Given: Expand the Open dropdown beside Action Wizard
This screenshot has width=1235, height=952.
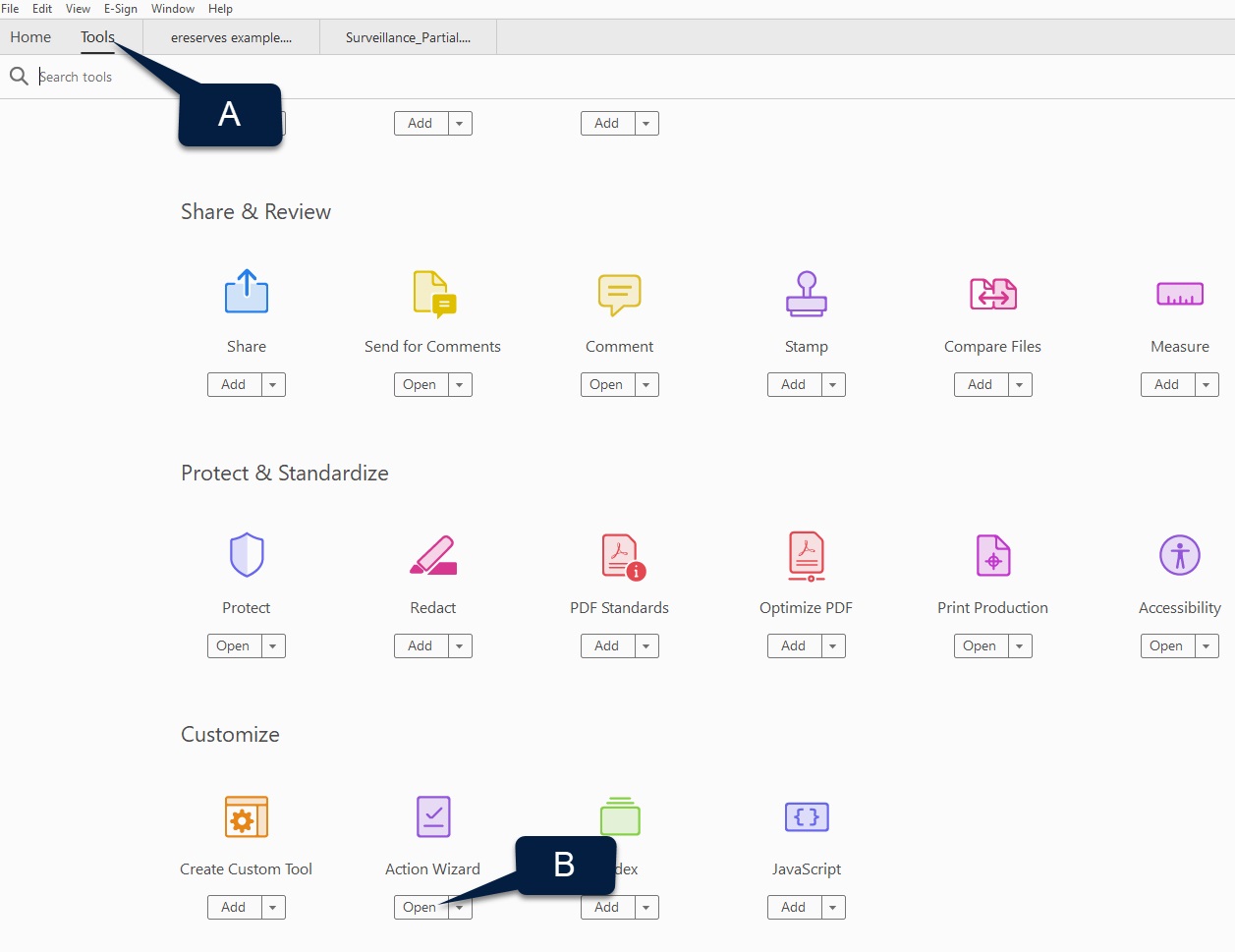Looking at the screenshot, I should click(459, 907).
